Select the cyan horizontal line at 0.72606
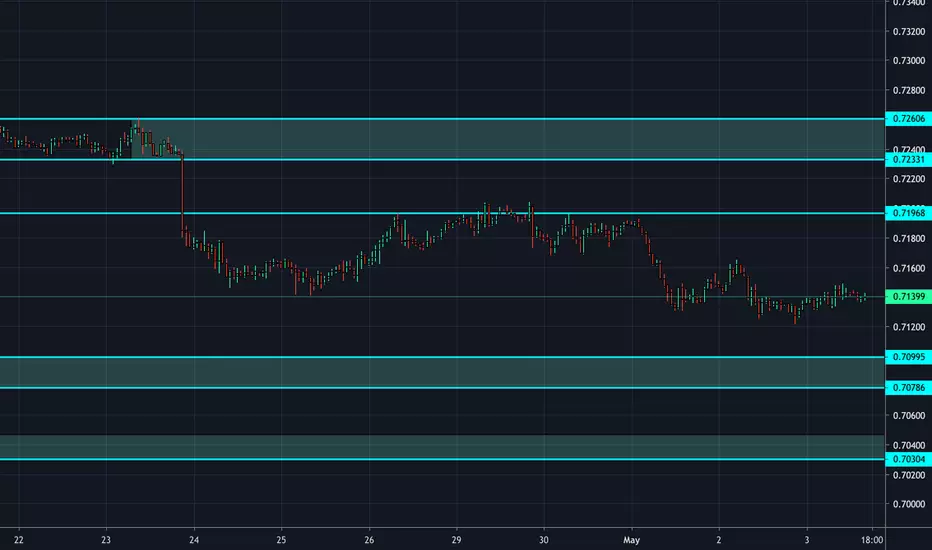 coord(442,119)
